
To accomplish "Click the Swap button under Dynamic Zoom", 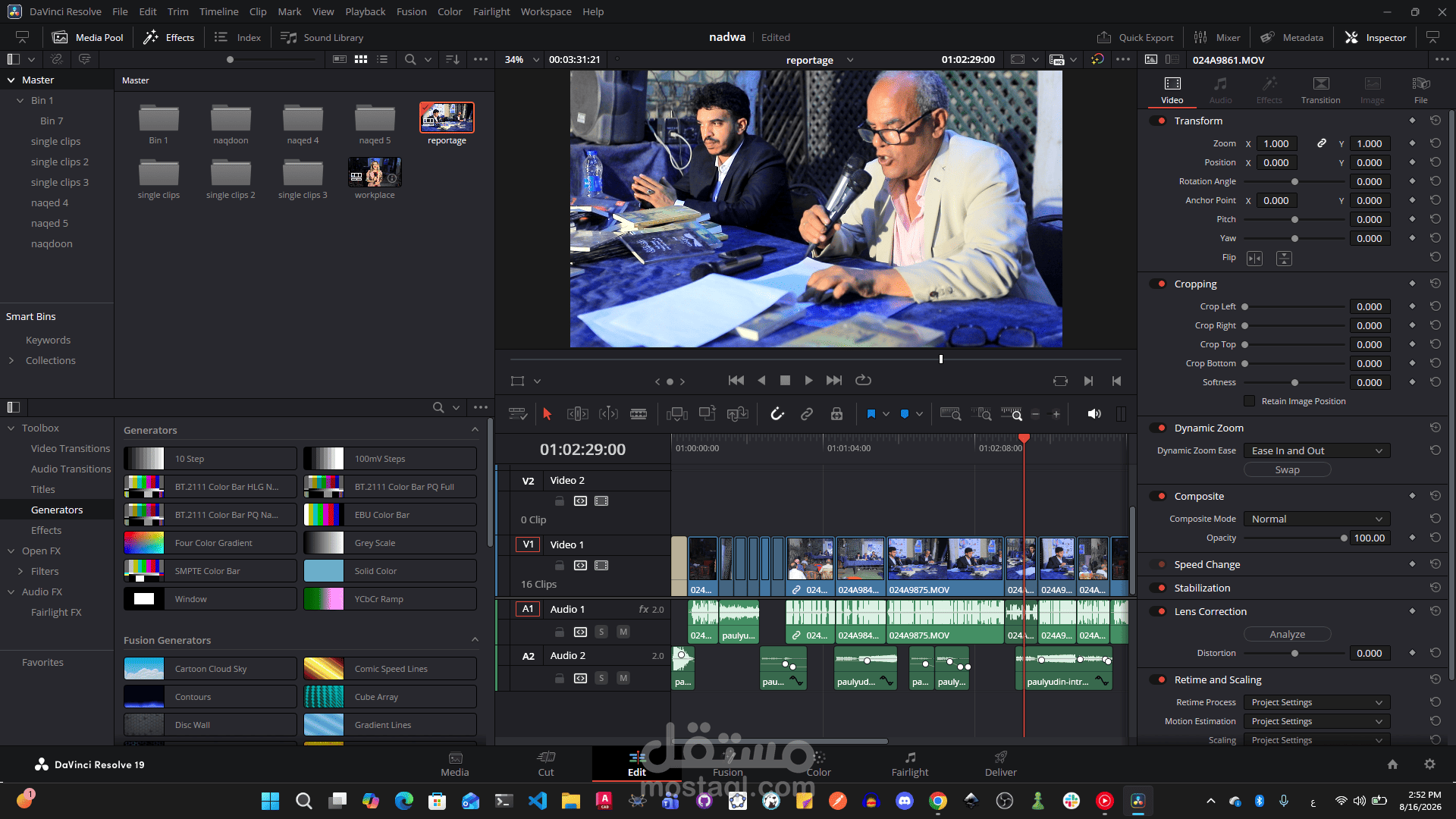I will (x=1287, y=470).
